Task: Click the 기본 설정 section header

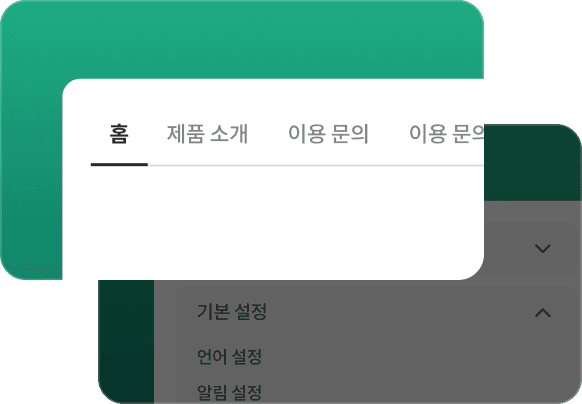Action: [232, 312]
